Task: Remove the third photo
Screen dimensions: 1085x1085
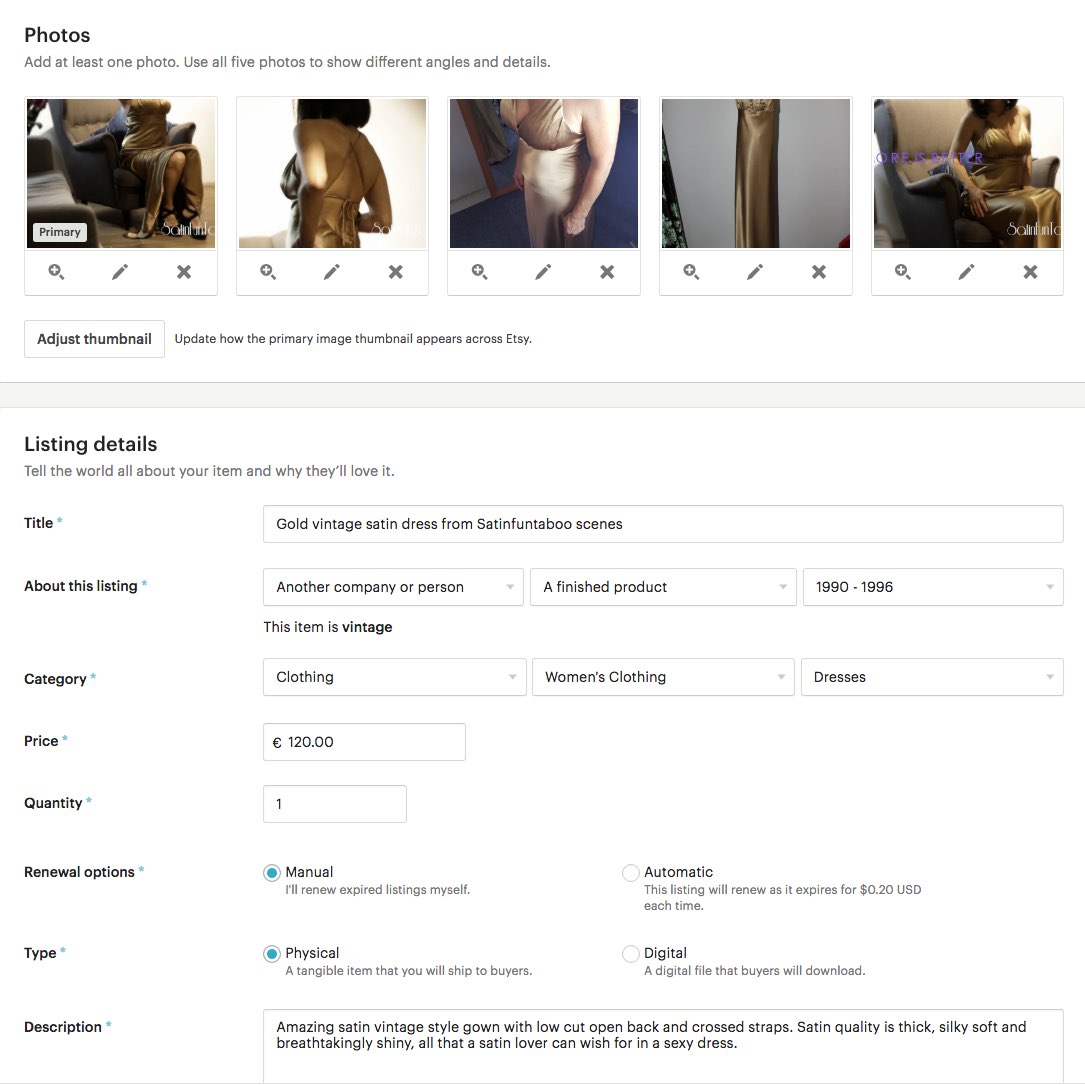Action: point(607,272)
